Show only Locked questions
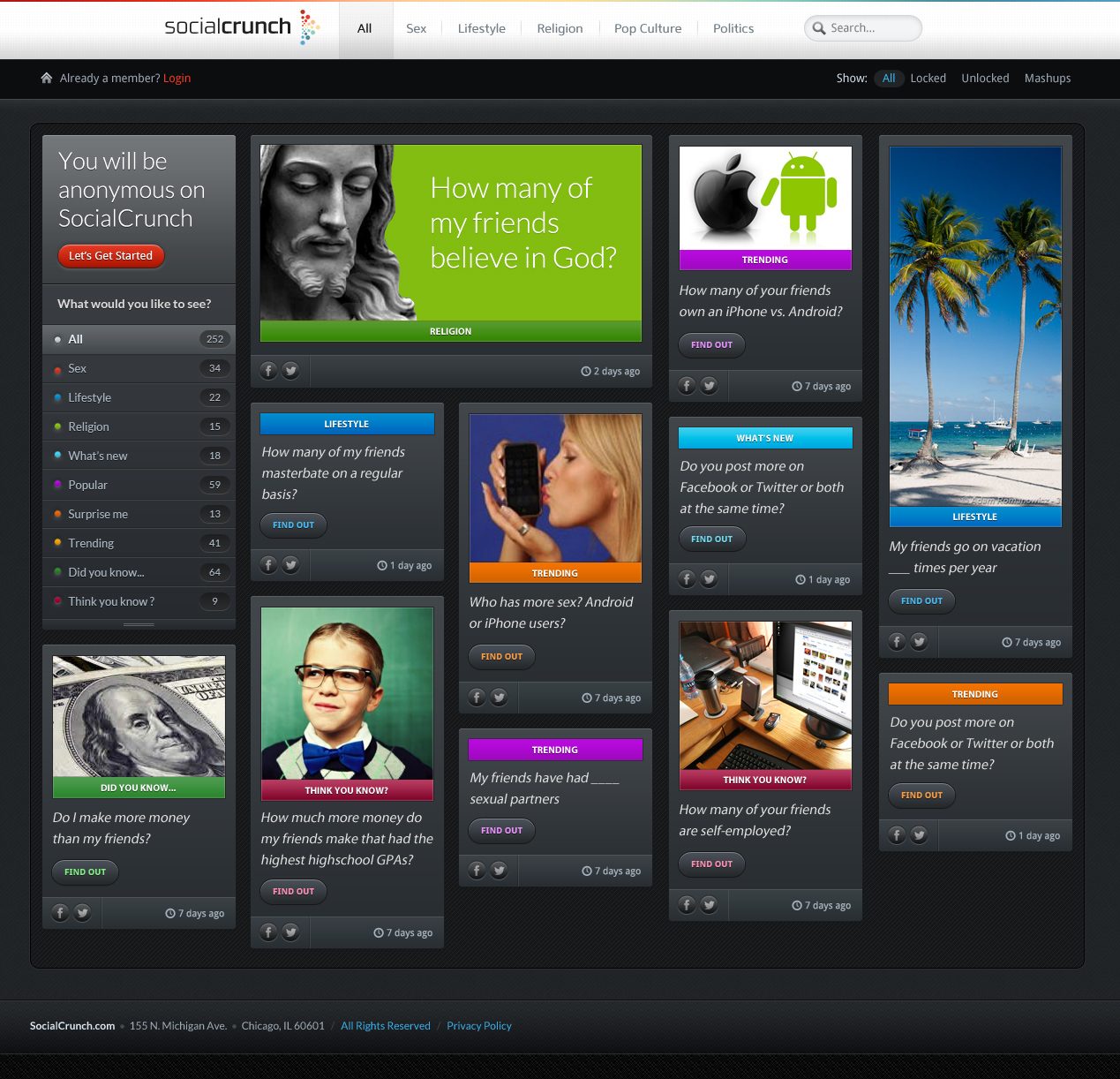 point(928,79)
